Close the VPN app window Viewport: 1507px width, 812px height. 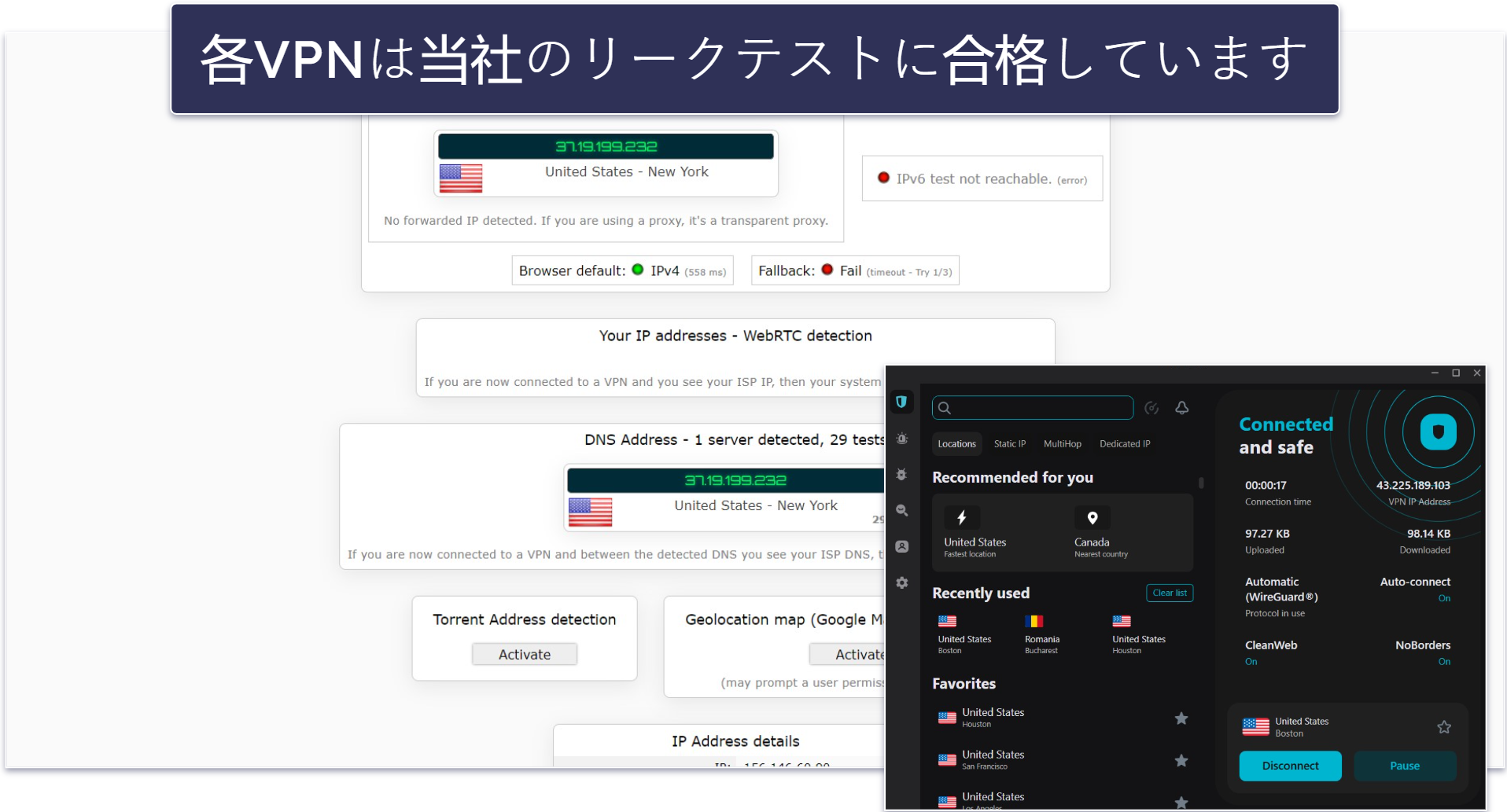pos(1477,373)
